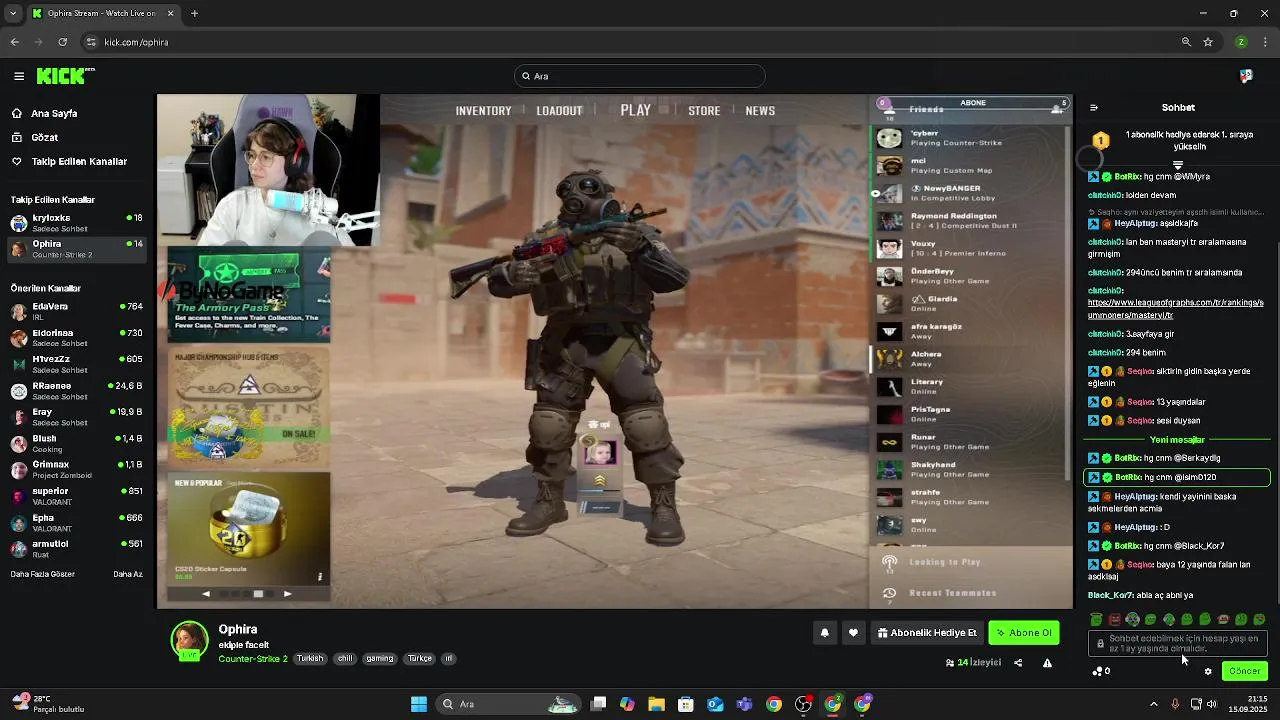Click the gaming tag

[380, 659]
